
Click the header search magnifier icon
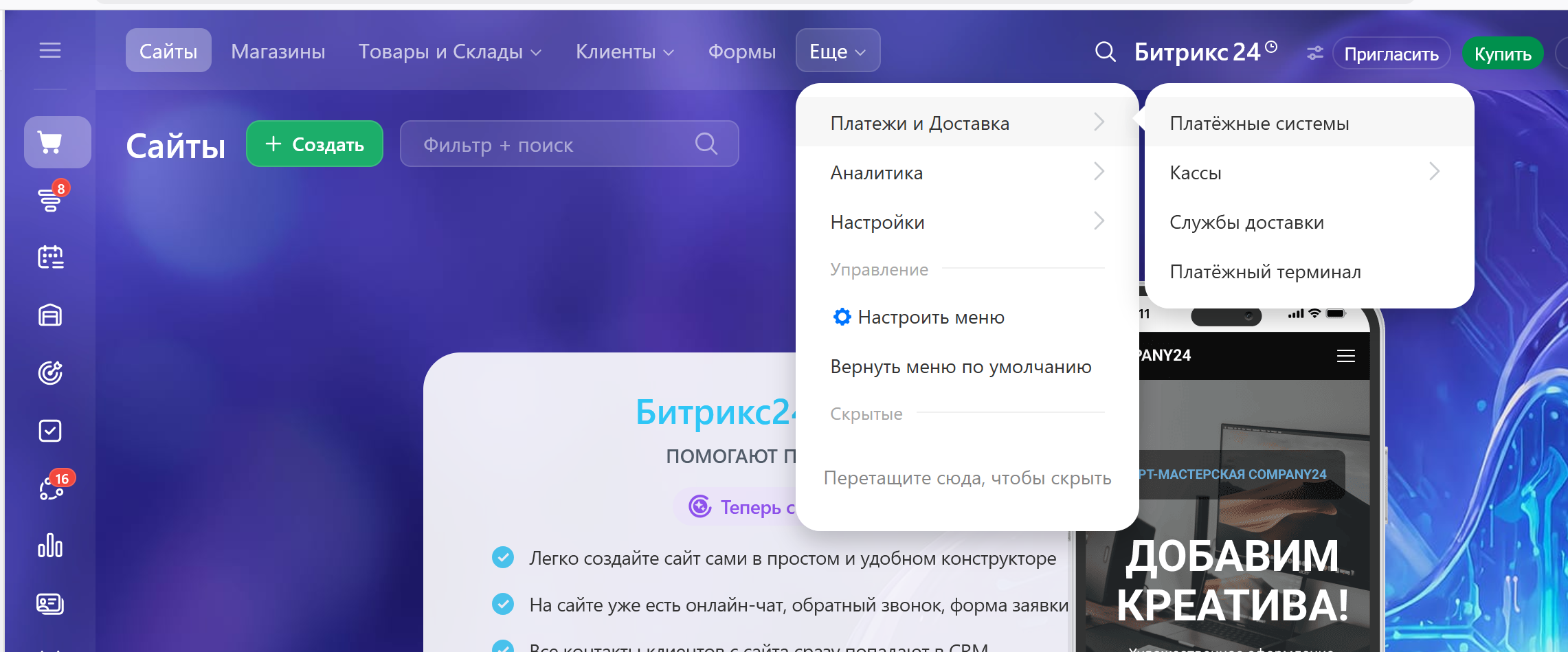click(1105, 52)
